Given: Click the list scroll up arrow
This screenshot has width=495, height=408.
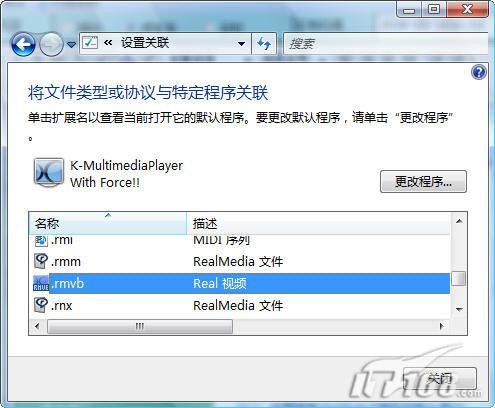Looking at the screenshot, I should click(x=459, y=221).
